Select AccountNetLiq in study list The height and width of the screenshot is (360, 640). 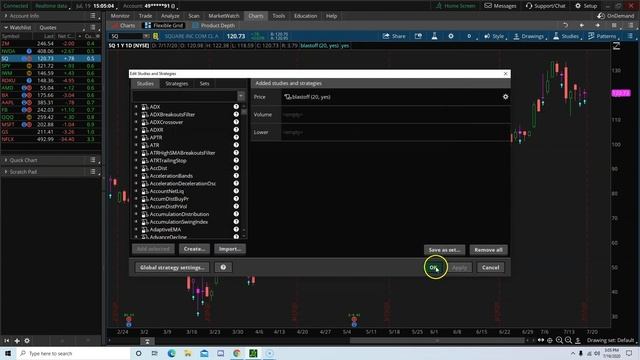(167, 191)
